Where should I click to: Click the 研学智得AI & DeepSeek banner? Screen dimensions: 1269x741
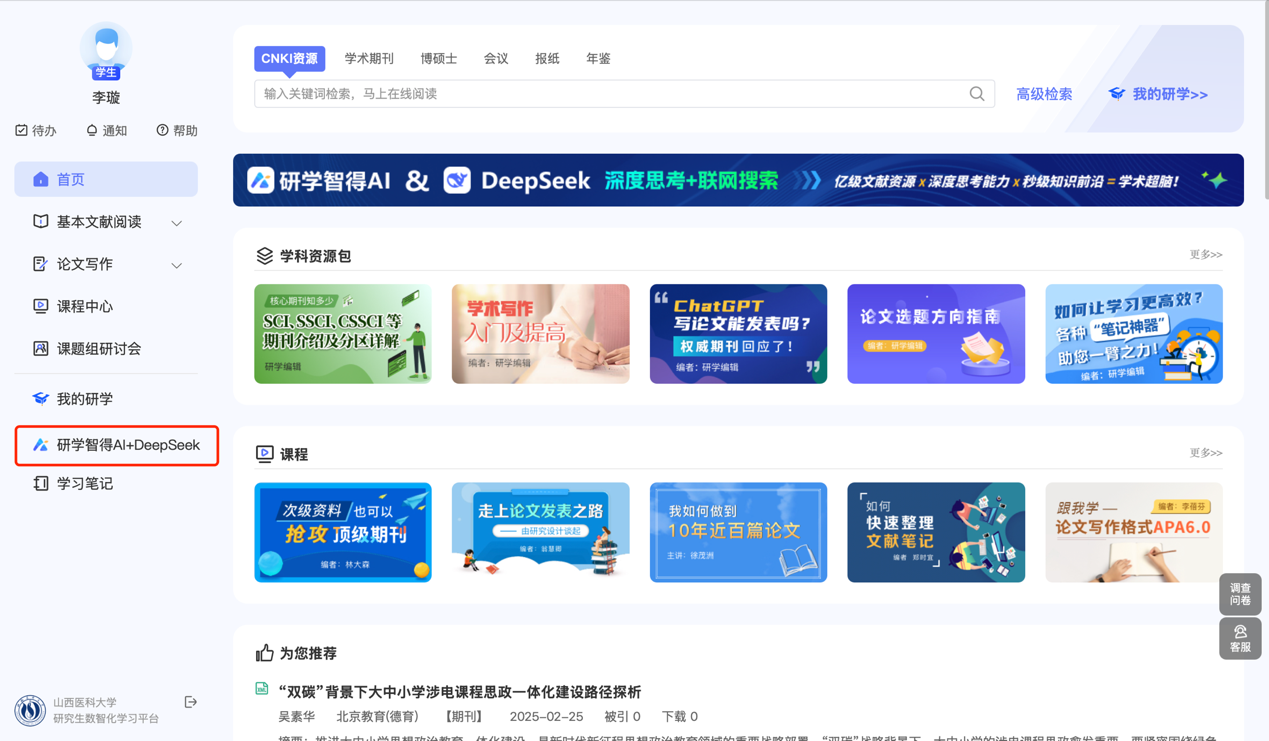pos(738,181)
